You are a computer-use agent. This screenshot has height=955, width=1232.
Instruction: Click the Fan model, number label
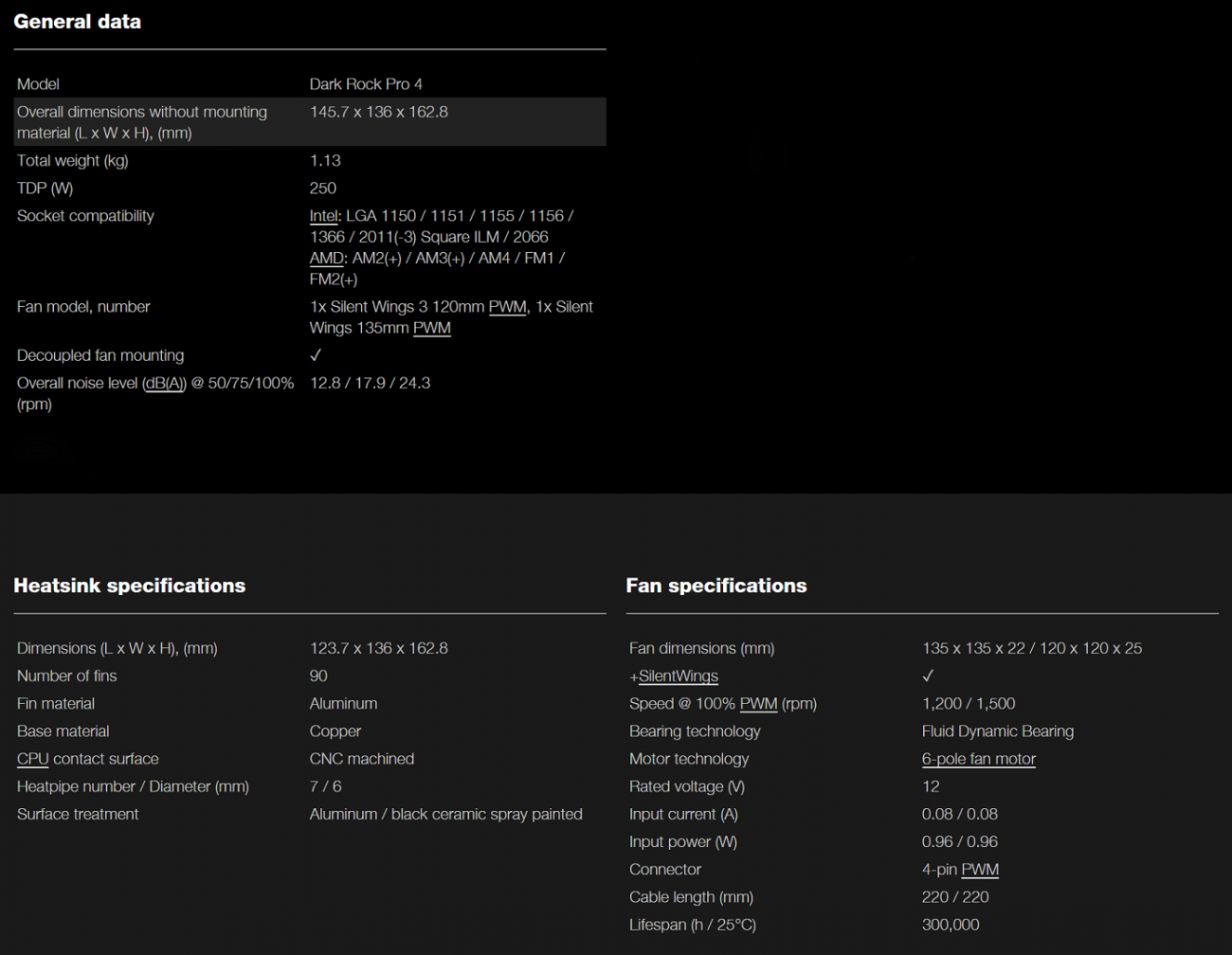(83, 307)
